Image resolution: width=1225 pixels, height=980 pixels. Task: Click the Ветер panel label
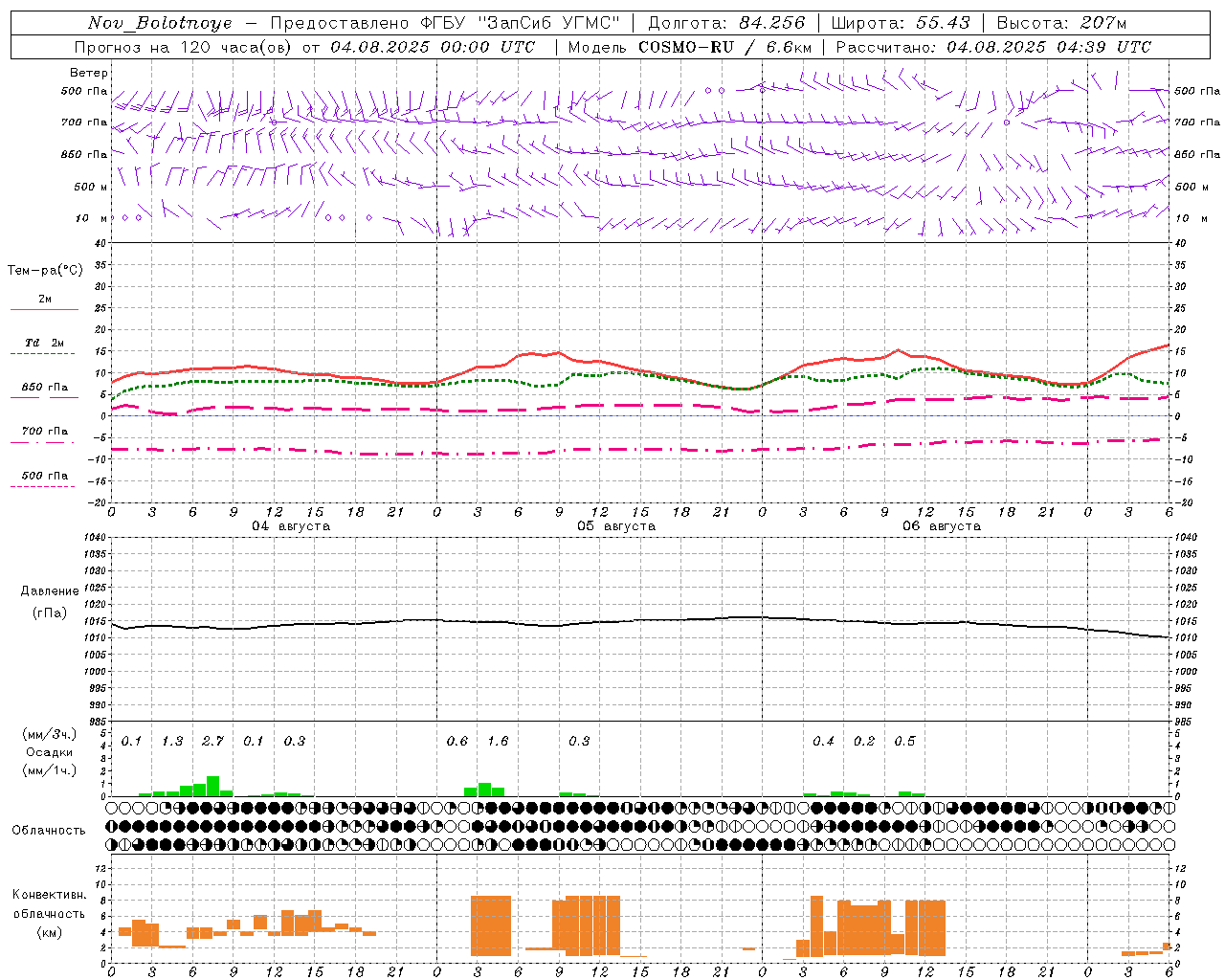point(89,73)
